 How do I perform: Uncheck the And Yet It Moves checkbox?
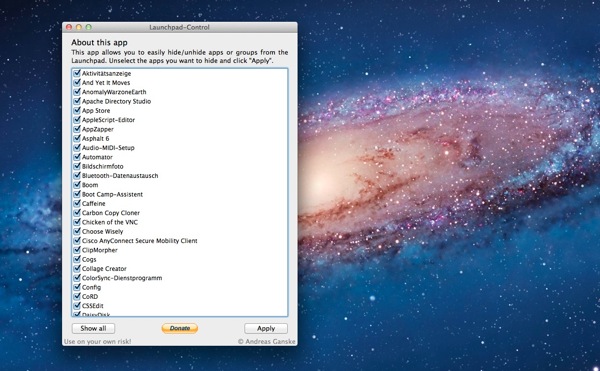pos(77,82)
